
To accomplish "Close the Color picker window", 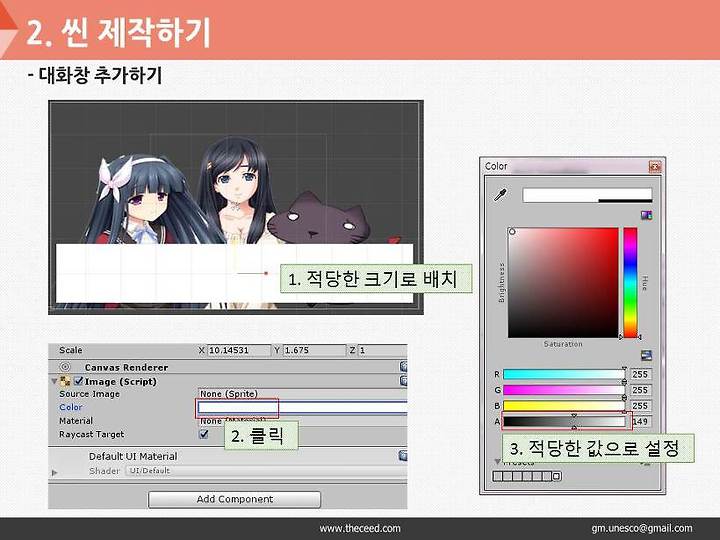I will coord(655,166).
